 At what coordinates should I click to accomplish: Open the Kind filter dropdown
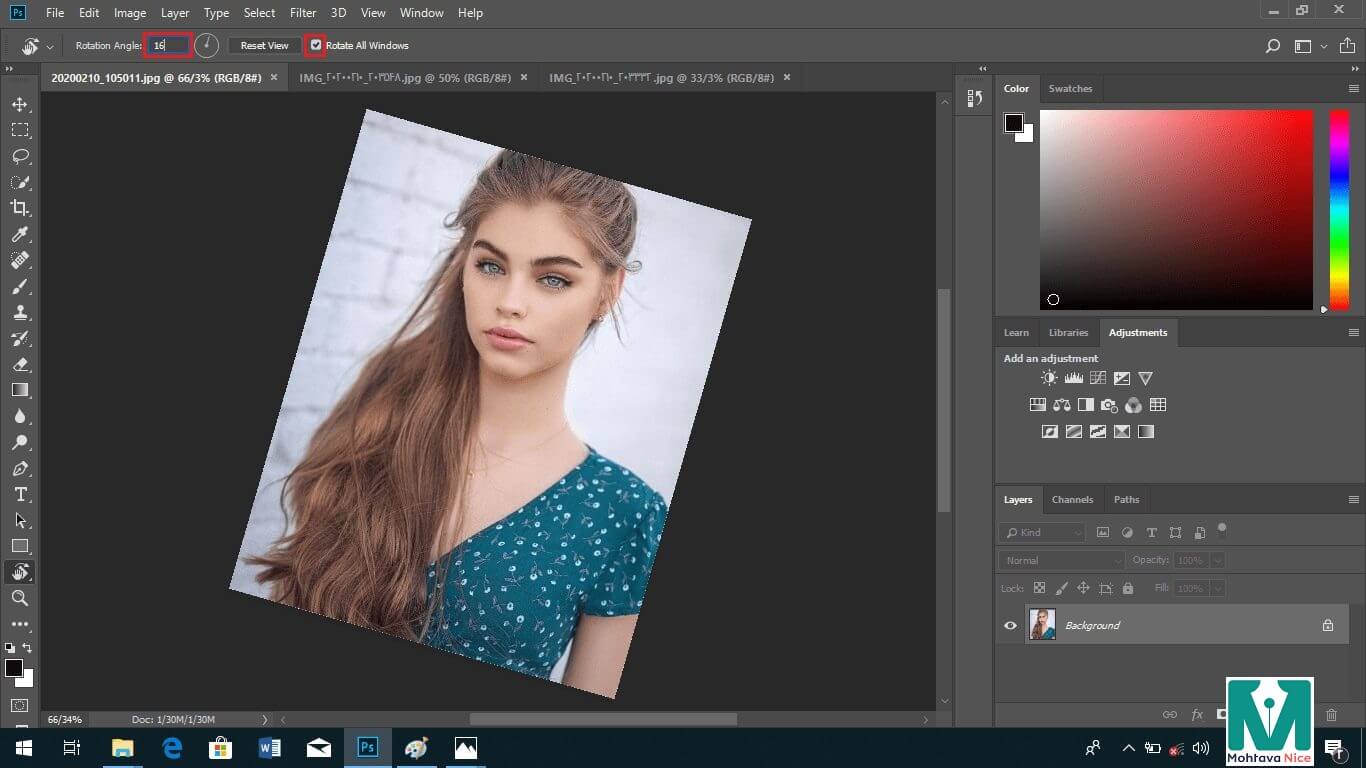click(1043, 533)
